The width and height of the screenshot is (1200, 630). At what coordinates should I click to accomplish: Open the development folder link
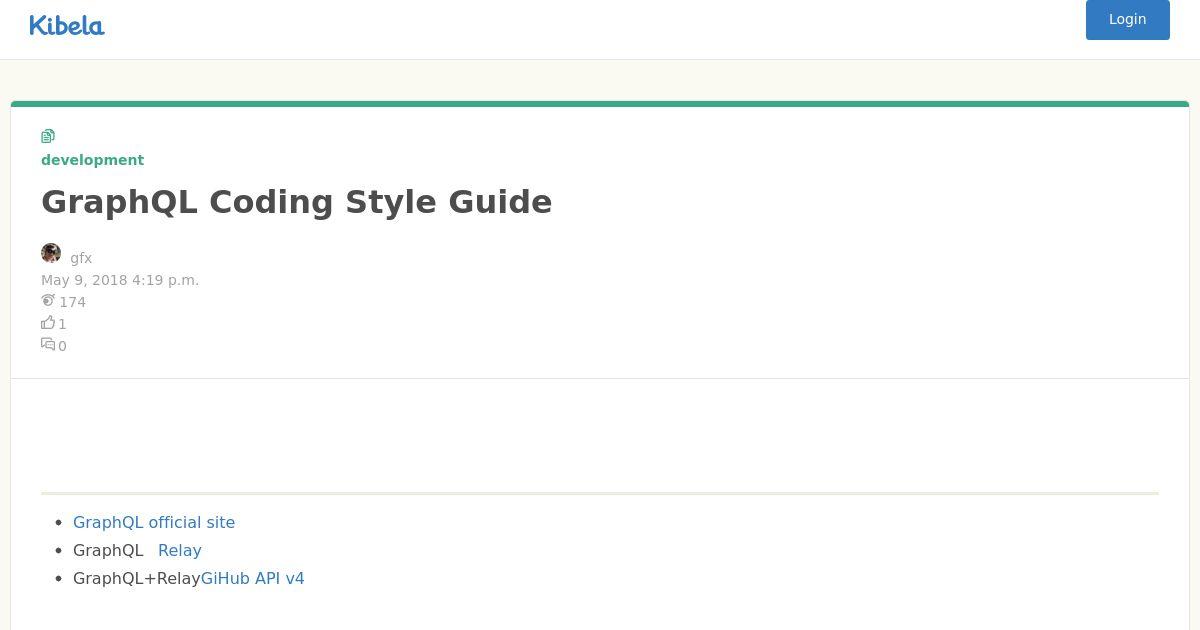point(92,160)
